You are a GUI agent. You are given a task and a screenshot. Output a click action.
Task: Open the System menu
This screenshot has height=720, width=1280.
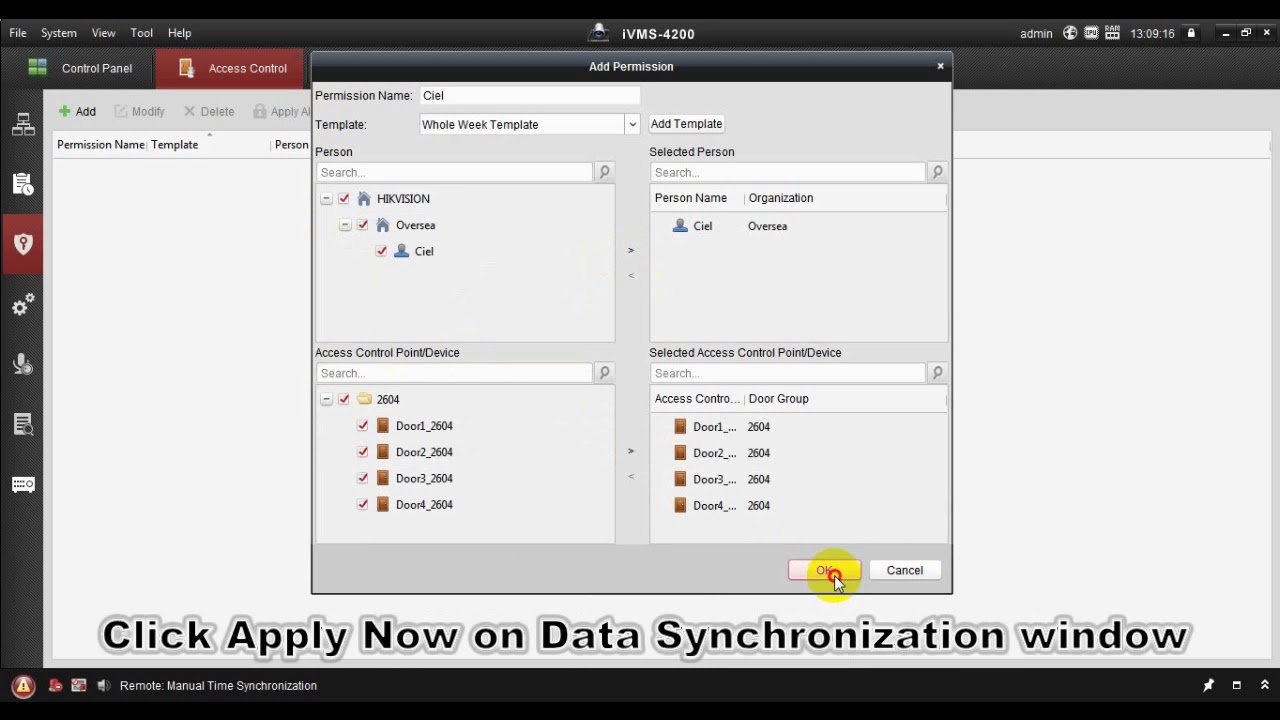pyautogui.click(x=59, y=33)
